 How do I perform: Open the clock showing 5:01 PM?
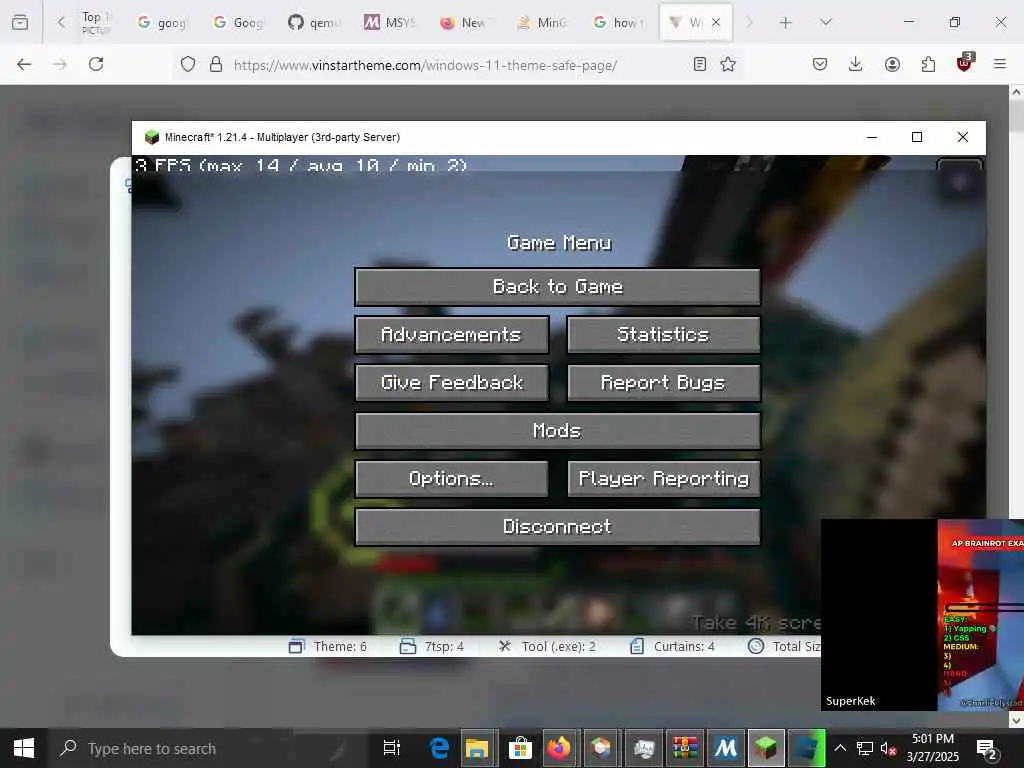[x=933, y=748]
